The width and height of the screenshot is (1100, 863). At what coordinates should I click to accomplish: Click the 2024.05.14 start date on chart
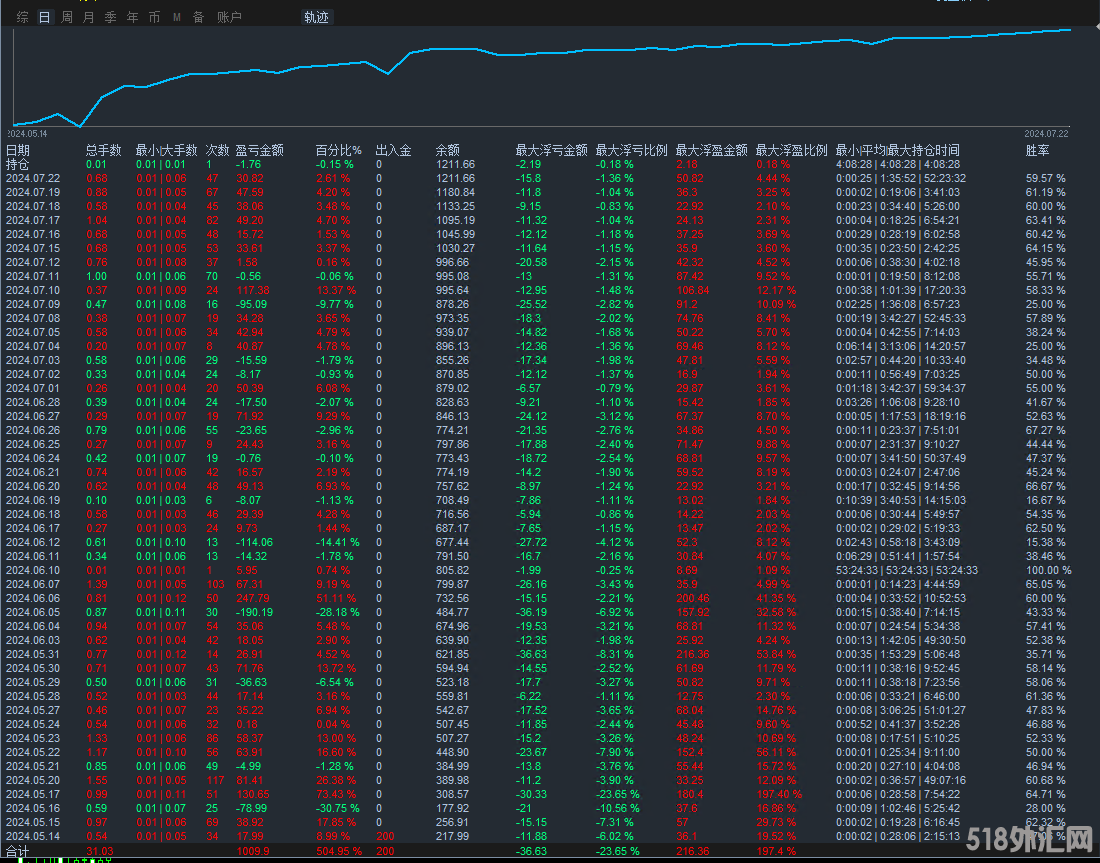[28, 133]
